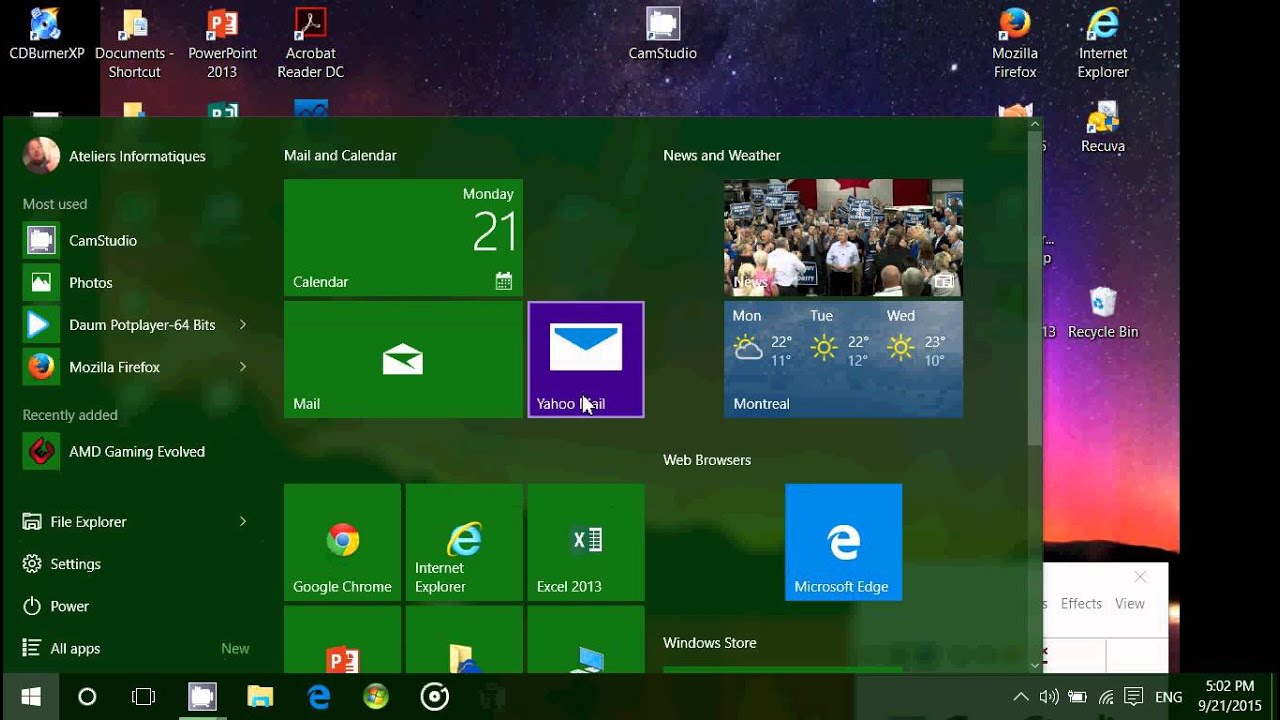This screenshot has height=720, width=1280.
Task: Expand the Mozilla Firefox jump list arrow
Action: click(243, 367)
